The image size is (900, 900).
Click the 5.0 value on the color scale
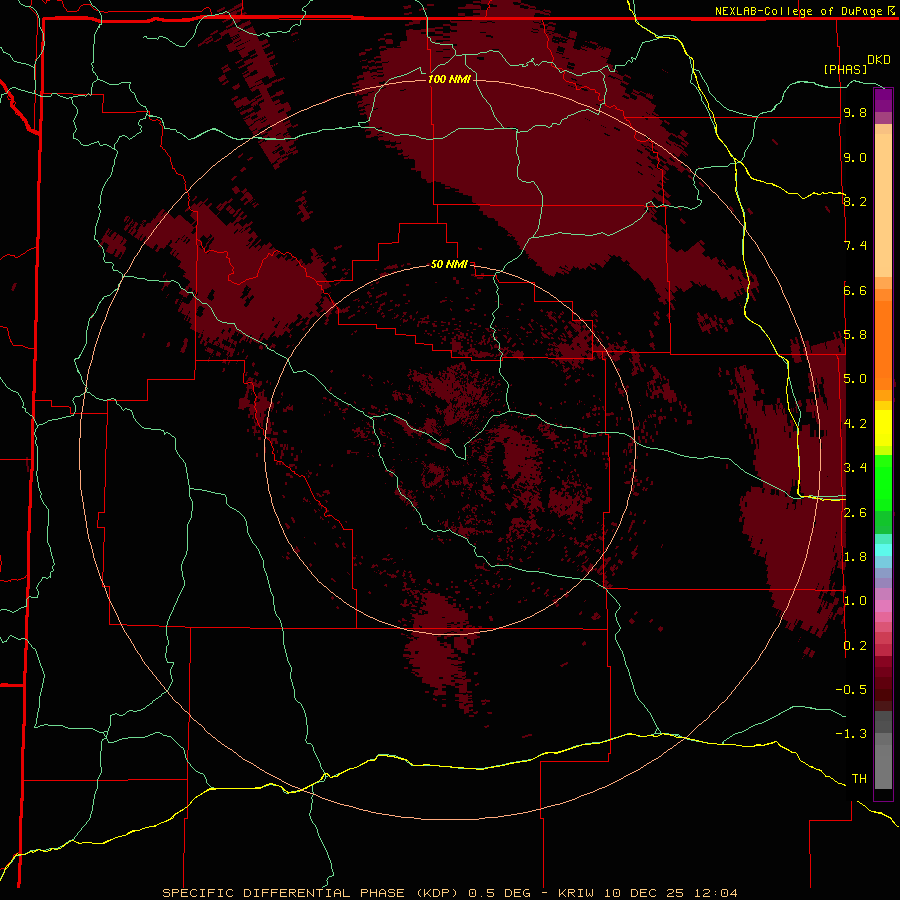(855, 379)
